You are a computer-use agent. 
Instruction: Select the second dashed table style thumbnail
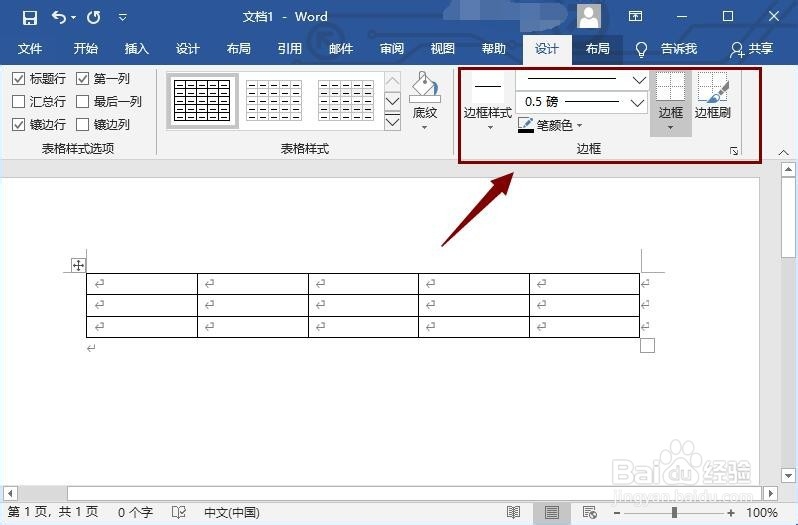tap(274, 101)
